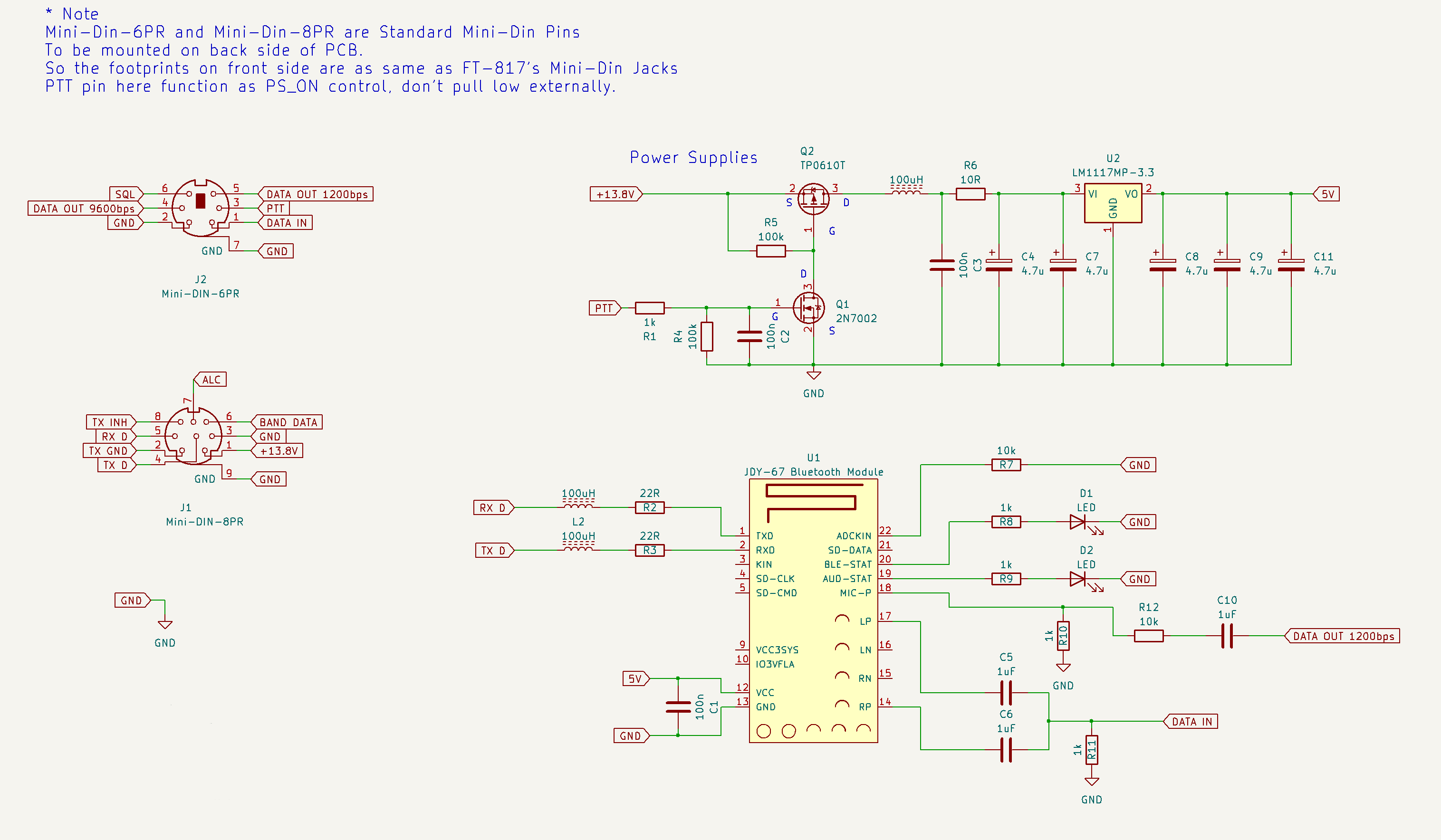Select the DATA OUT 9600bps label

tap(85, 208)
